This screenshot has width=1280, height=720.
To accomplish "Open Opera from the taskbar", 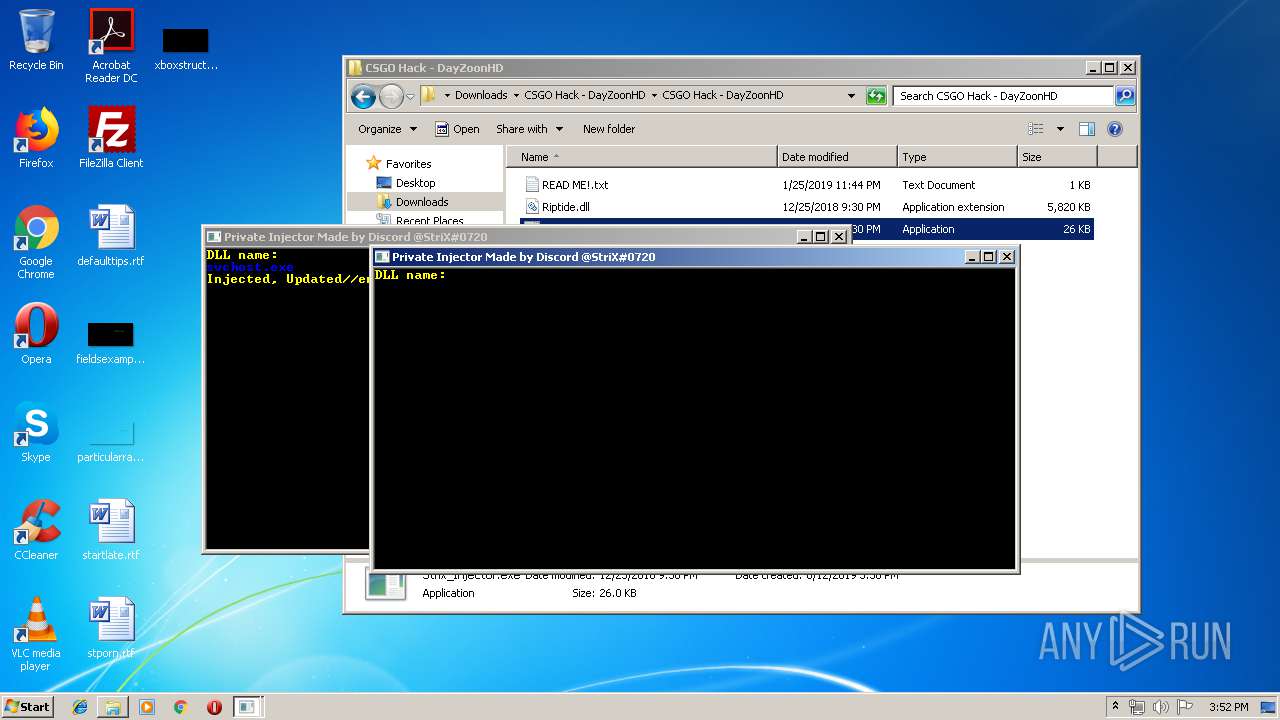I will point(214,707).
